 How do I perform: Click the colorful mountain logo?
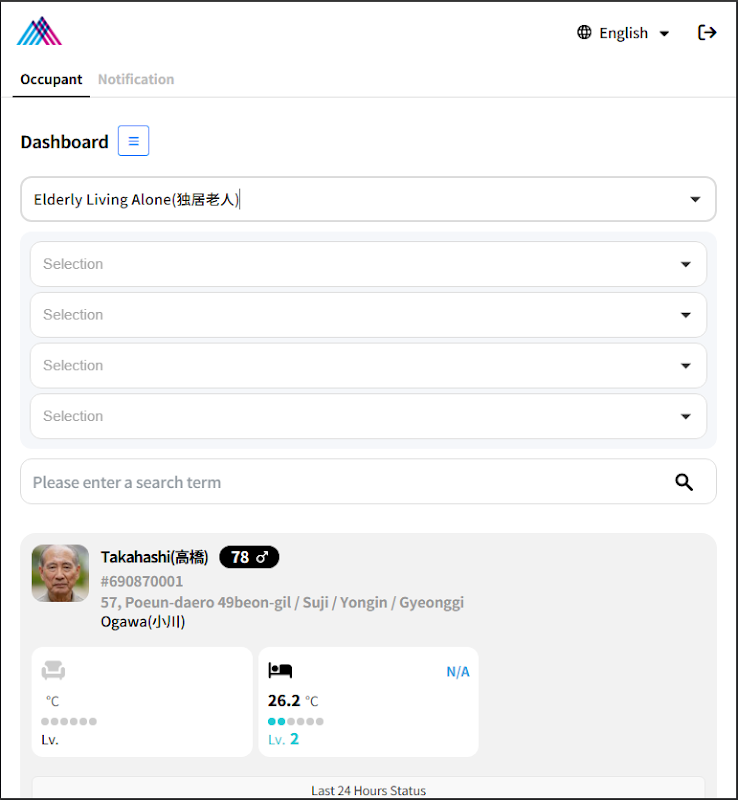39,32
